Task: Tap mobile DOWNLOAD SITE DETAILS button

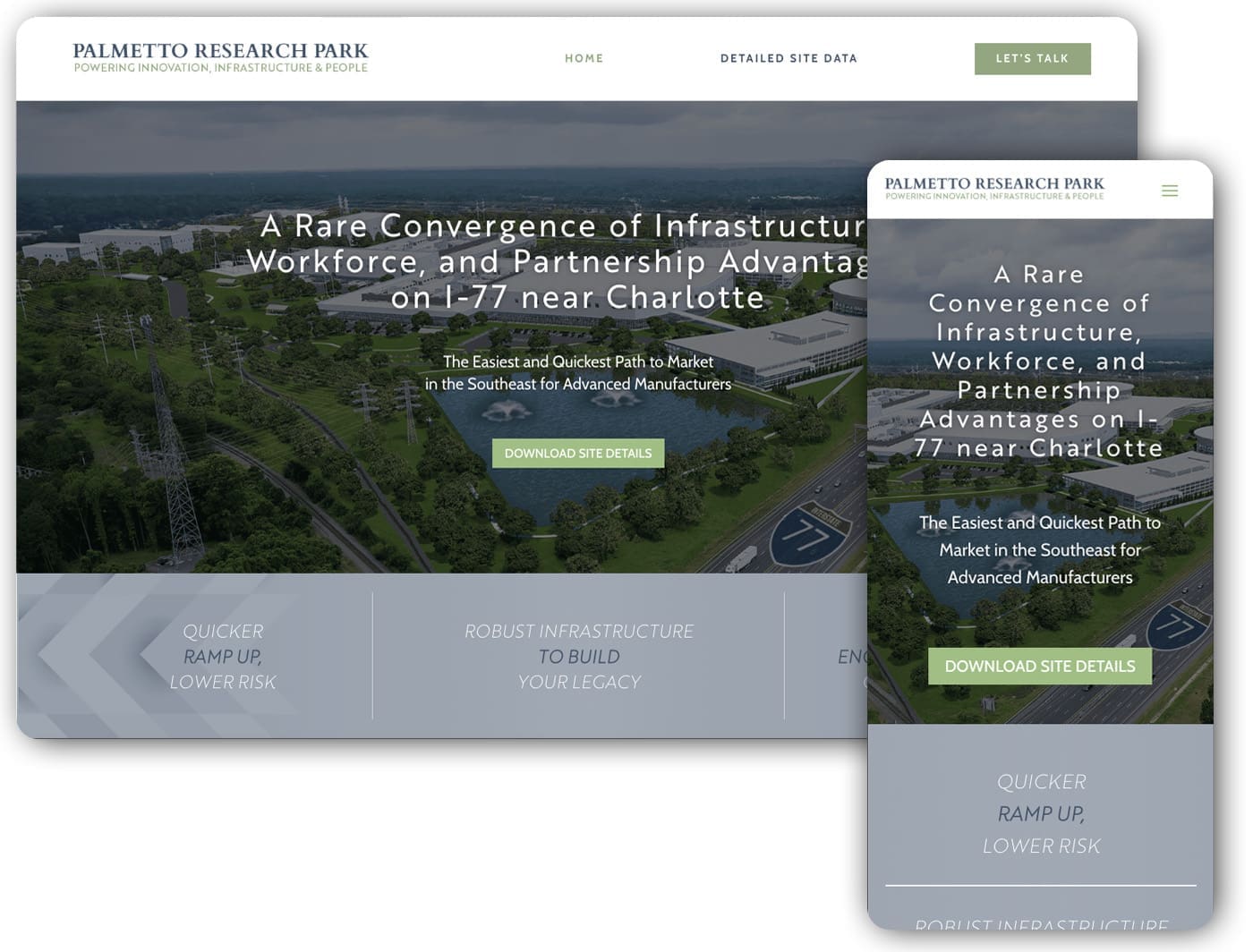Action: pos(1039,667)
